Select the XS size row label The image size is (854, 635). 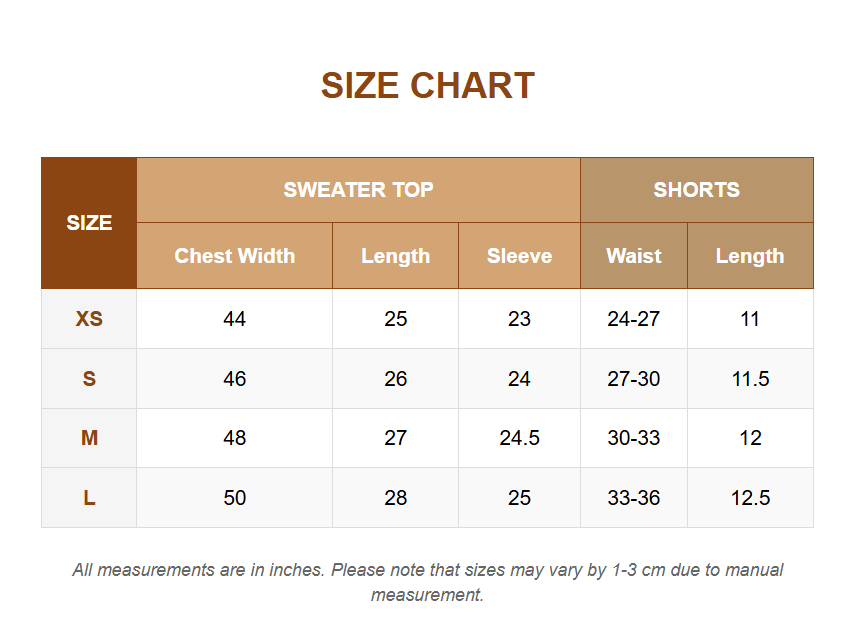pos(89,319)
